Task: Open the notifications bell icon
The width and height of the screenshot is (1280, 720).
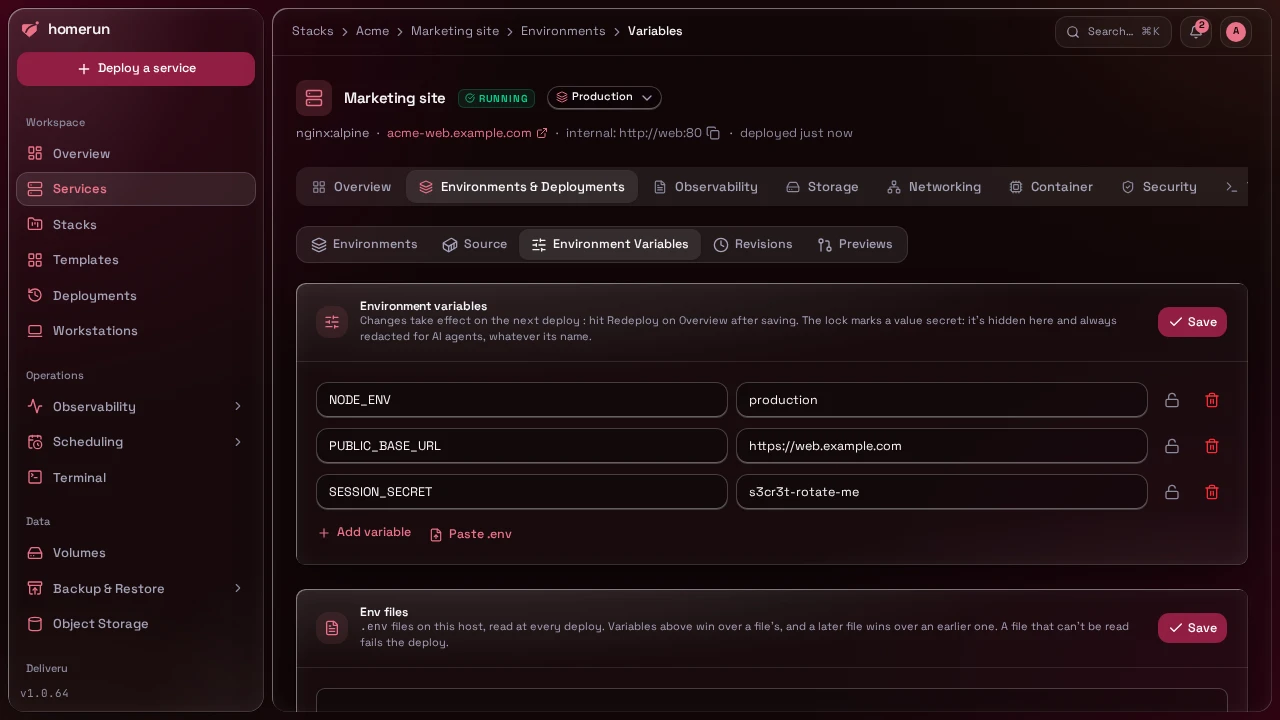Action: (x=1196, y=32)
